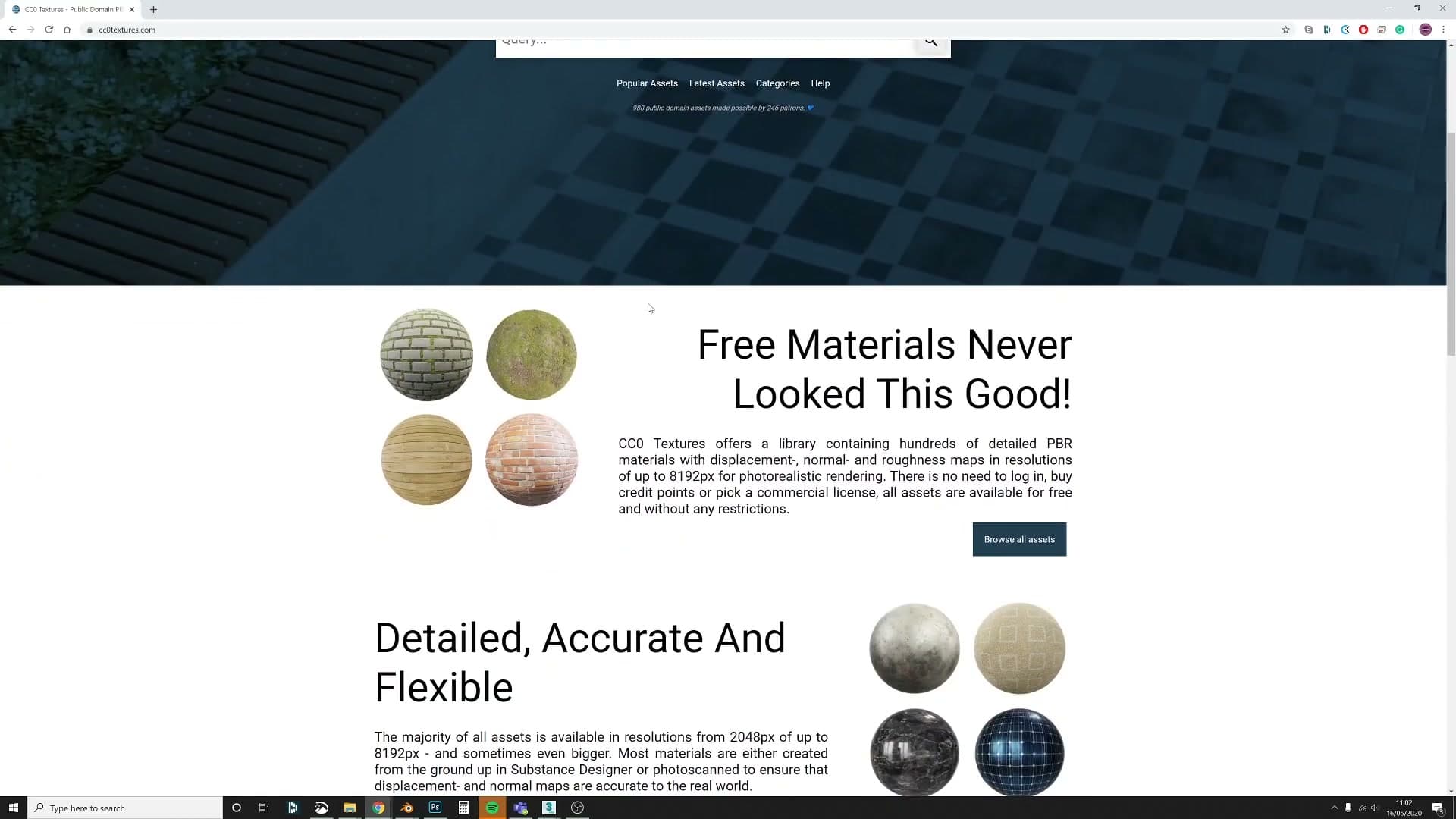Go back to the previous page
Screen dimensions: 1456x819
[12, 30]
